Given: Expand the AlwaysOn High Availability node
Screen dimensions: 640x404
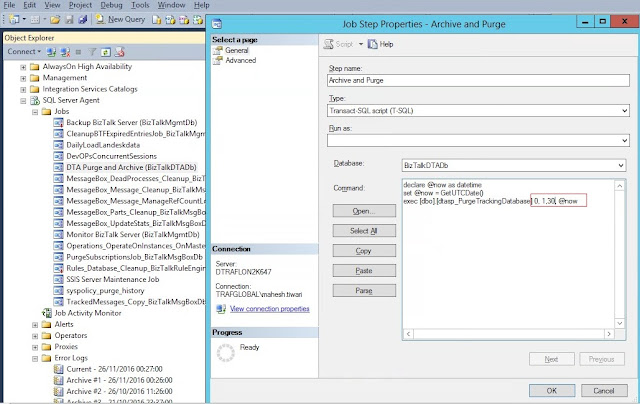Looking at the screenshot, I should [x=23, y=67].
